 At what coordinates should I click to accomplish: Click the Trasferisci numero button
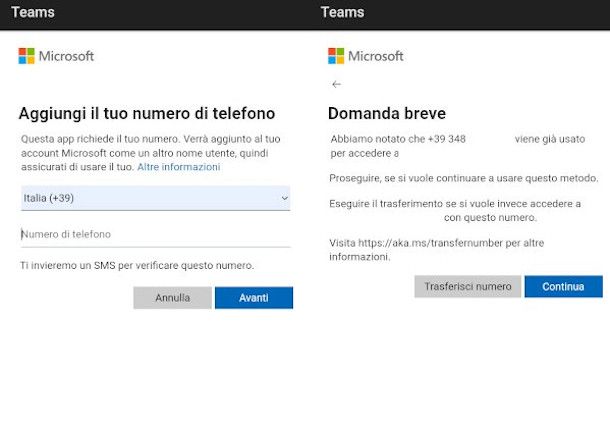click(468, 286)
